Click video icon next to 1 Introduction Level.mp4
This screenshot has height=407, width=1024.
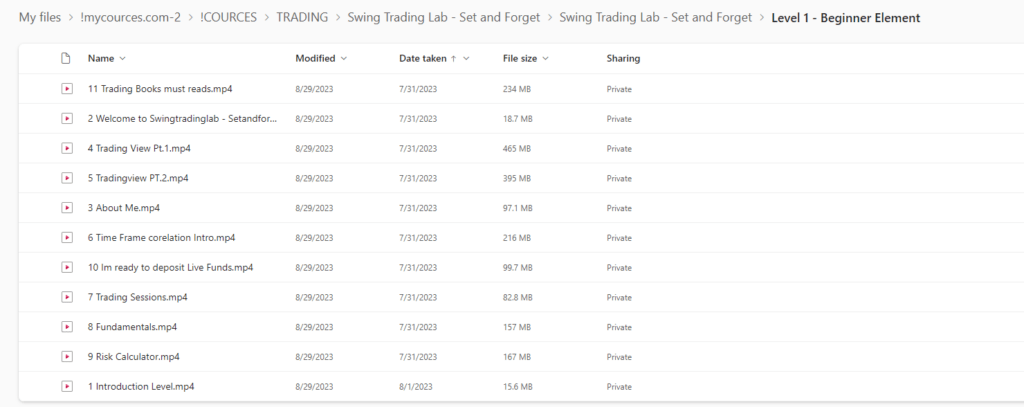[x=66, y=386]
